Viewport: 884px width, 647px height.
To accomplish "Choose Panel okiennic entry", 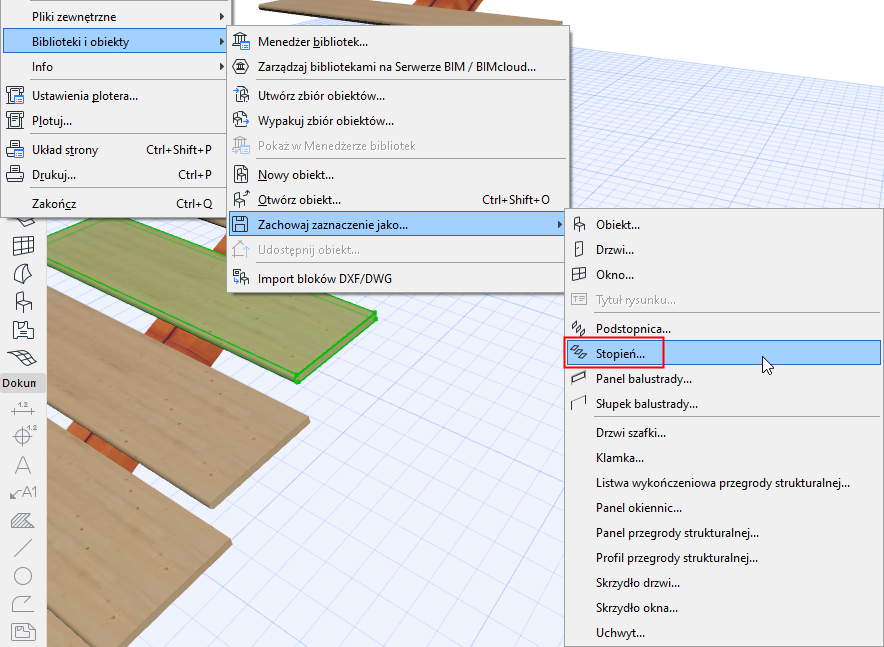I will tap(723, 508).
